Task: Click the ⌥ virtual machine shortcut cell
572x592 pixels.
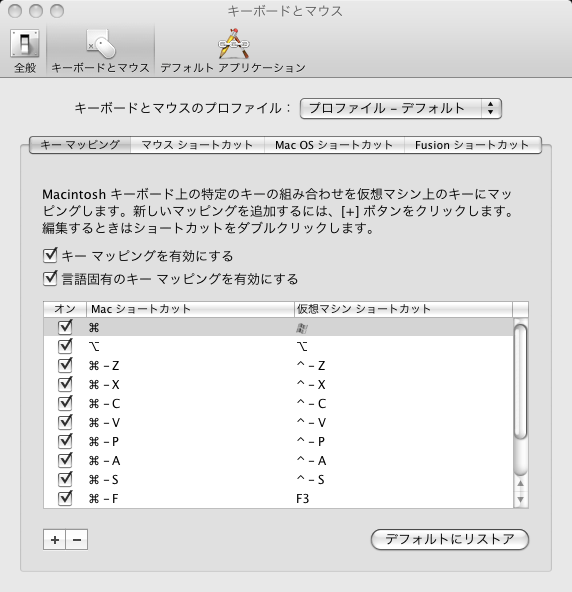Action: 302,346
